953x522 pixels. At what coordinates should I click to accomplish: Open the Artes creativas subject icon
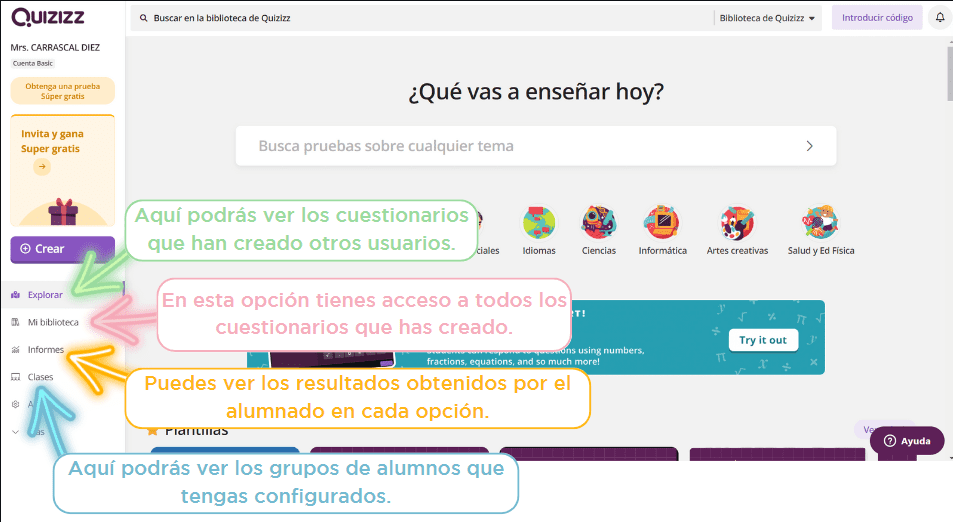pos(737,222)
